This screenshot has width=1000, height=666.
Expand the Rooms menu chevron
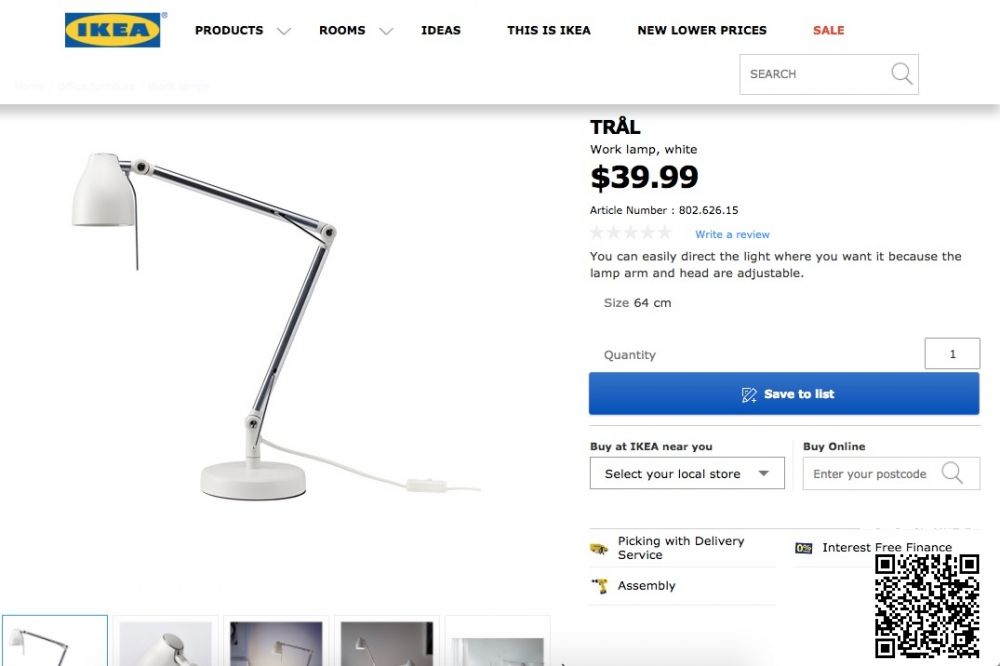[x=387, y=31]
